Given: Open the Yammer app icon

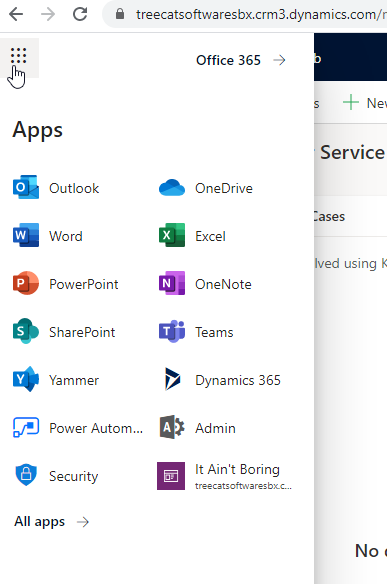Looking at the screenshot, I should coord(26,379).
